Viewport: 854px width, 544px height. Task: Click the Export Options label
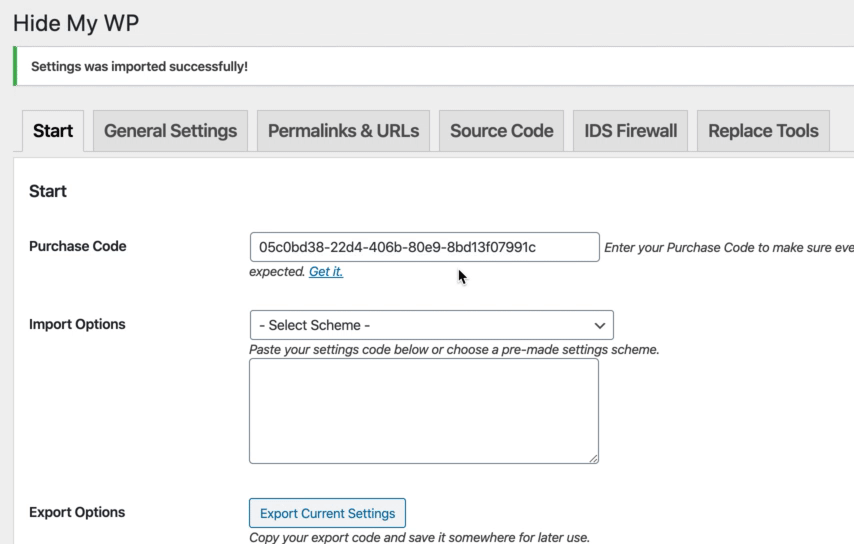coord(77,512)
